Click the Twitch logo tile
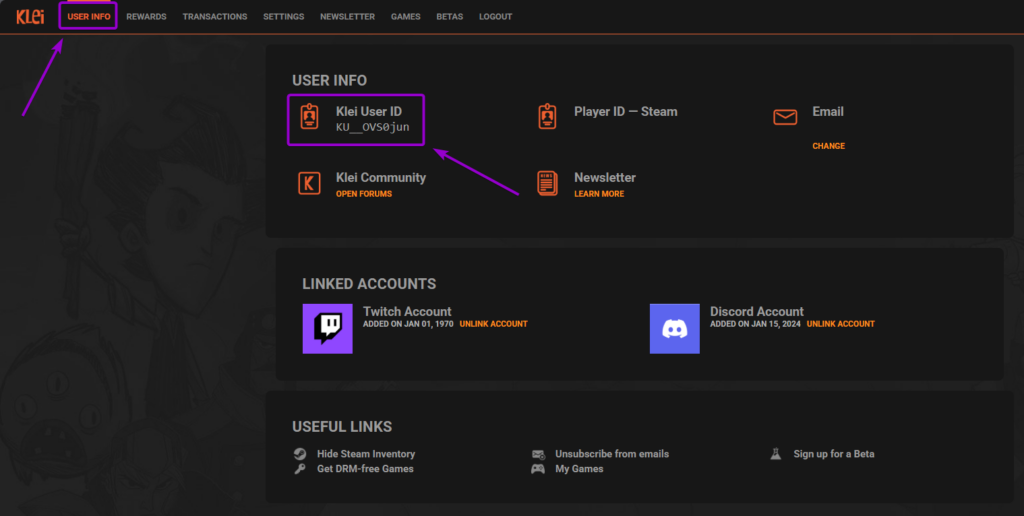Image resolution: width=1024 pixels, height=516 pixels. pos(328,329)
